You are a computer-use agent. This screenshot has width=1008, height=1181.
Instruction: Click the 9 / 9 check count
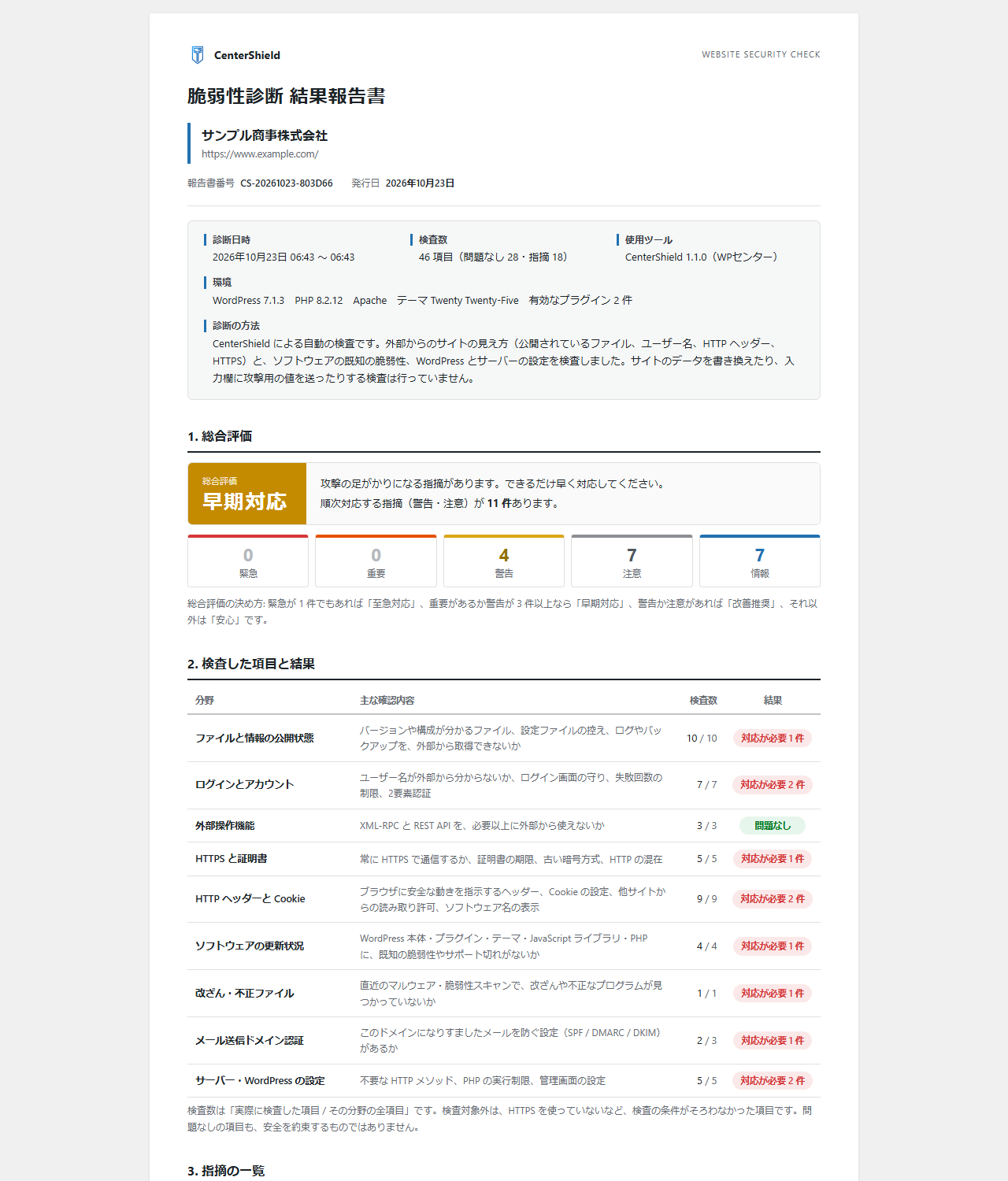click(706, 899)
